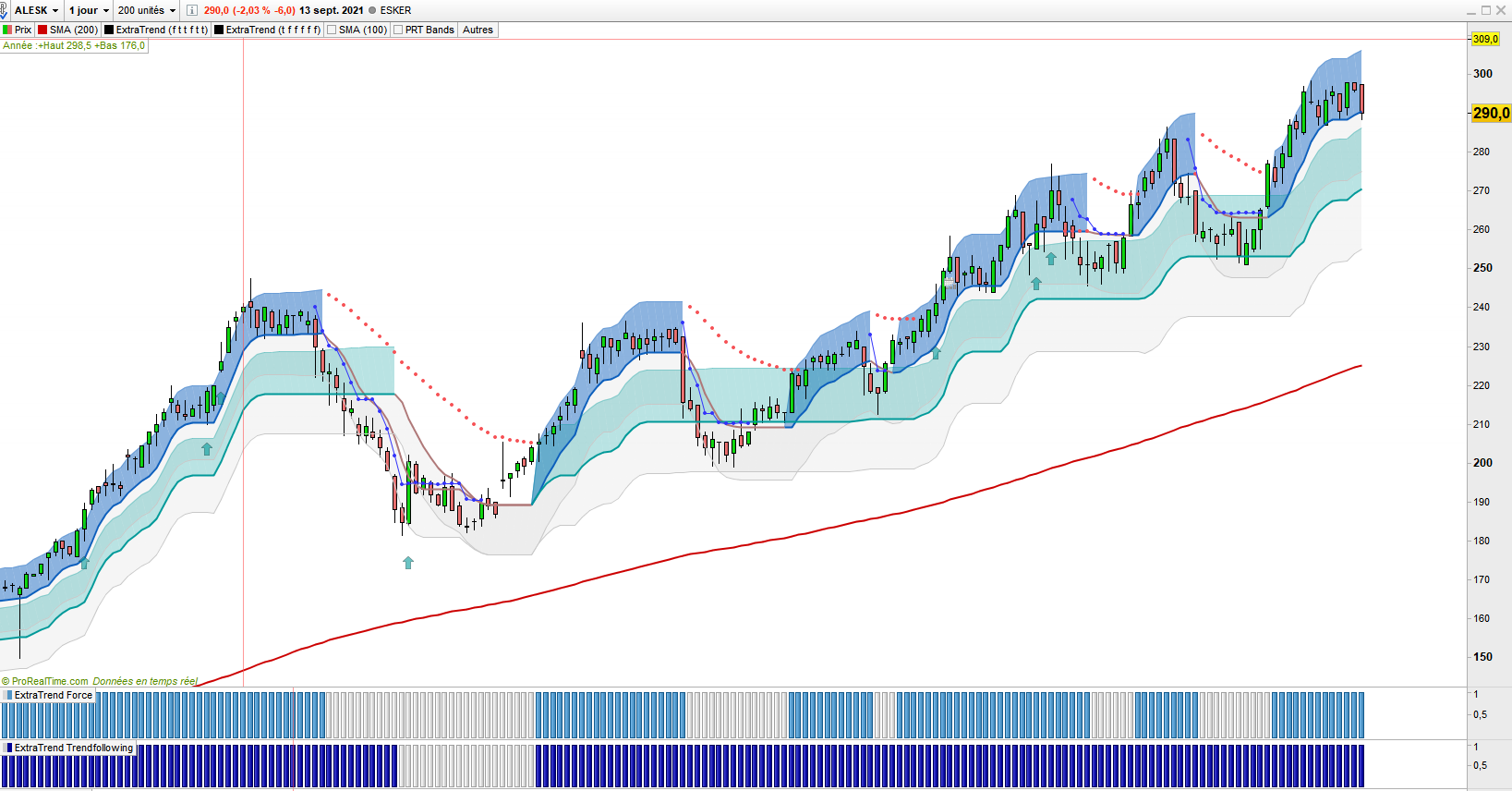Click the grey status dot before ESKER
The height and width of the screenshot is (791, 1512).
click(372, 10)
